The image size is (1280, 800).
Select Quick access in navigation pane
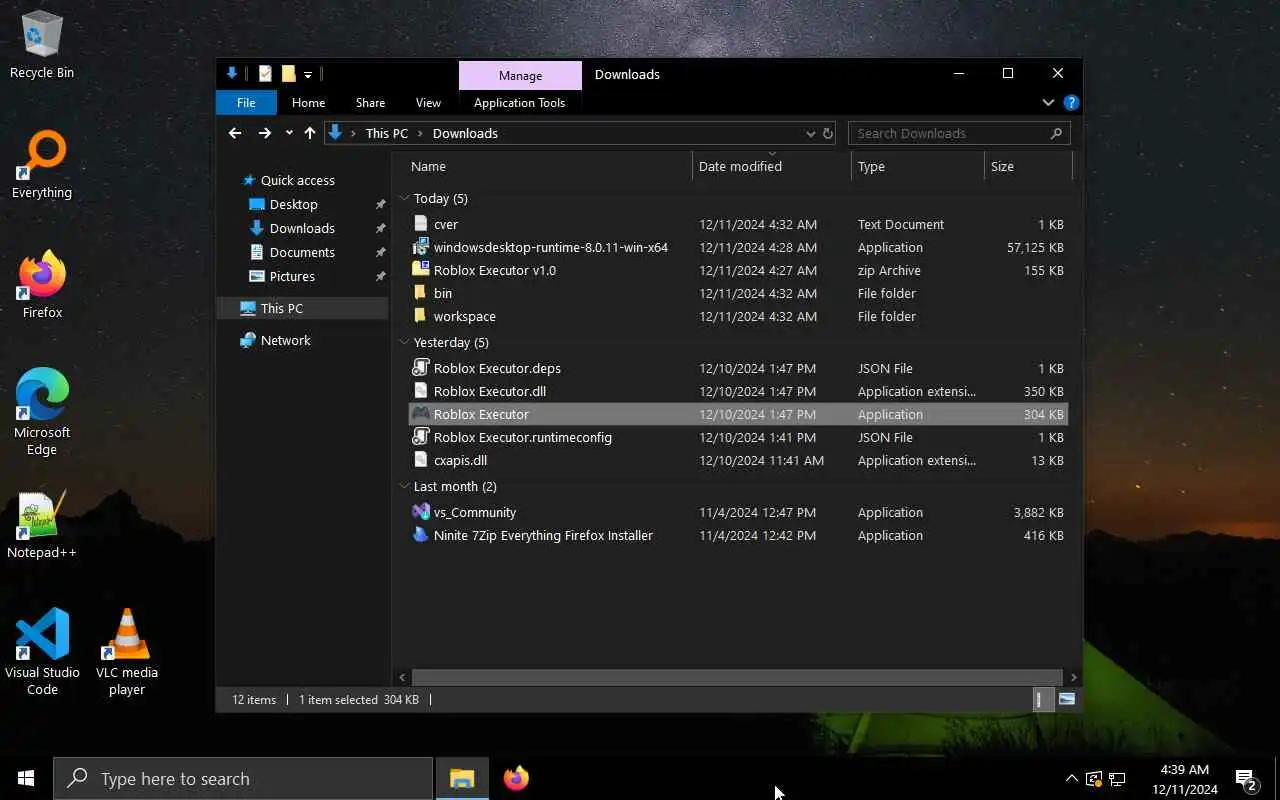click(x=298, y=180)
